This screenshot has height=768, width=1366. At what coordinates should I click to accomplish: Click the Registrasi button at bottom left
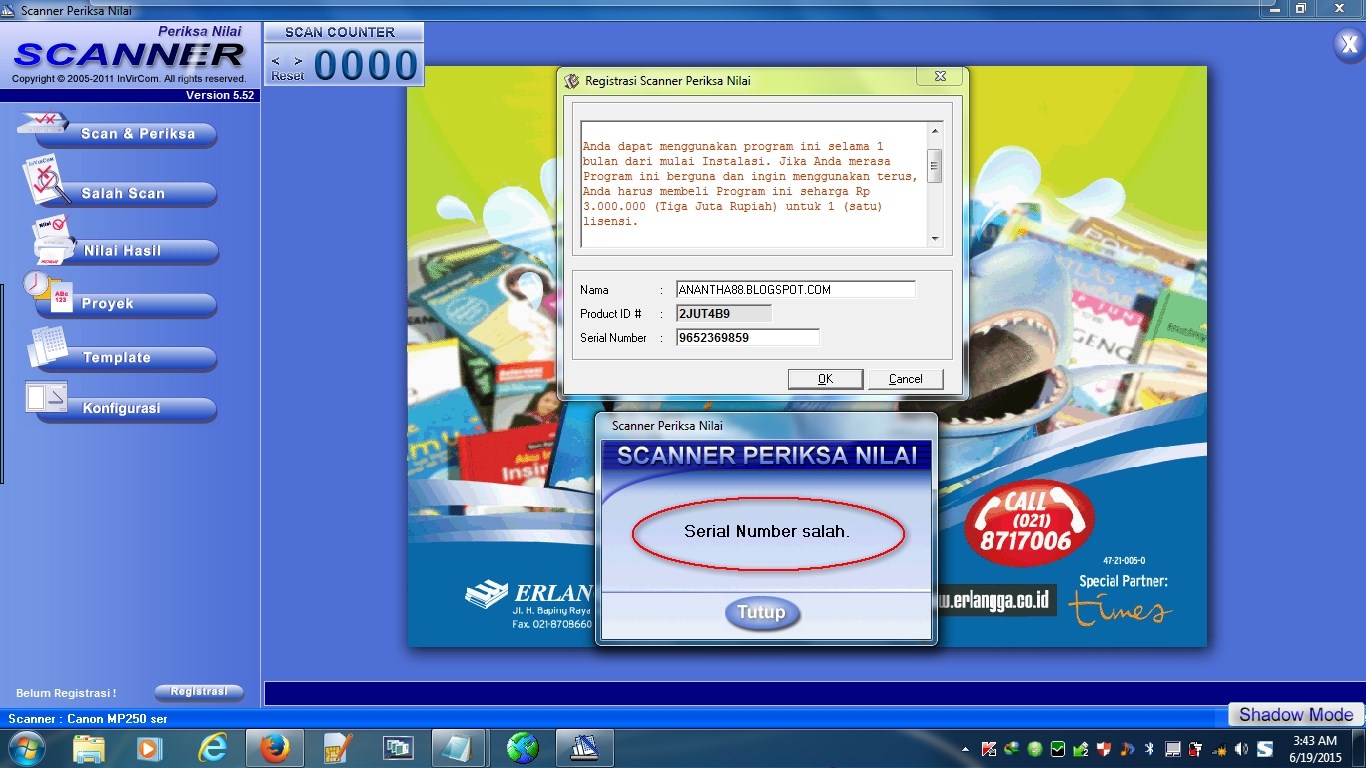199,692
